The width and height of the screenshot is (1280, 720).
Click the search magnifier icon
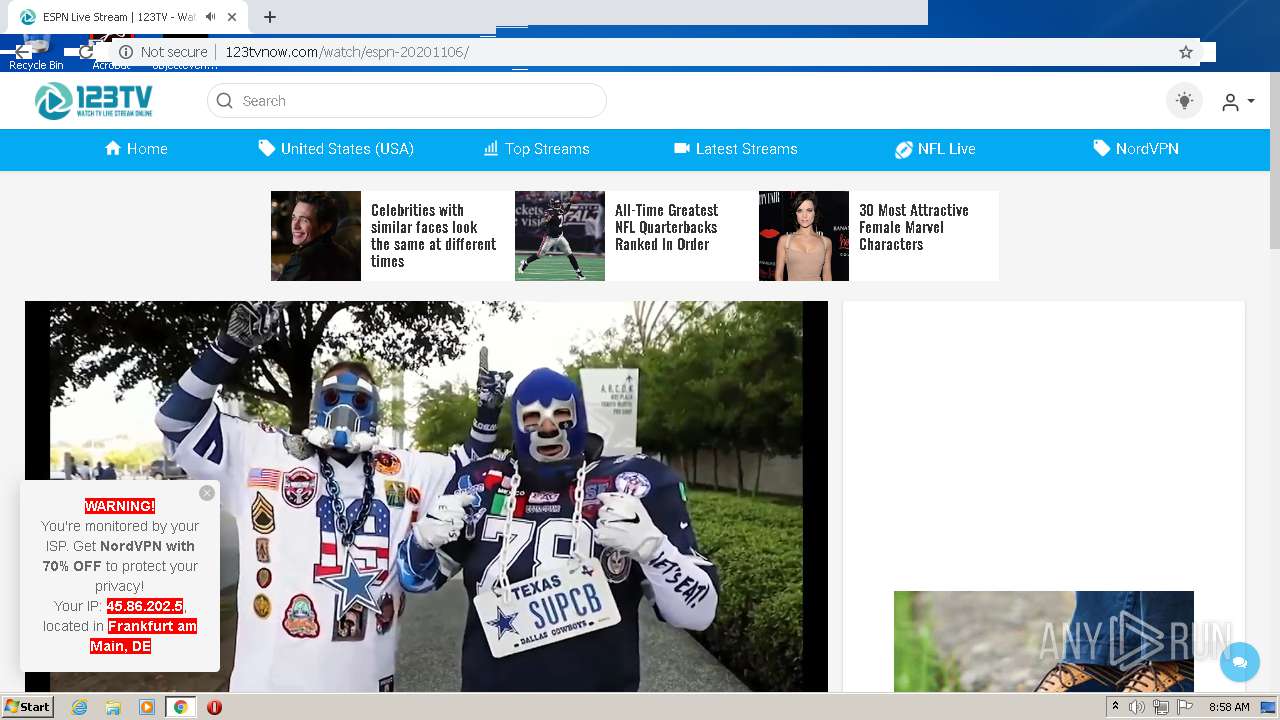click(224, 101)
